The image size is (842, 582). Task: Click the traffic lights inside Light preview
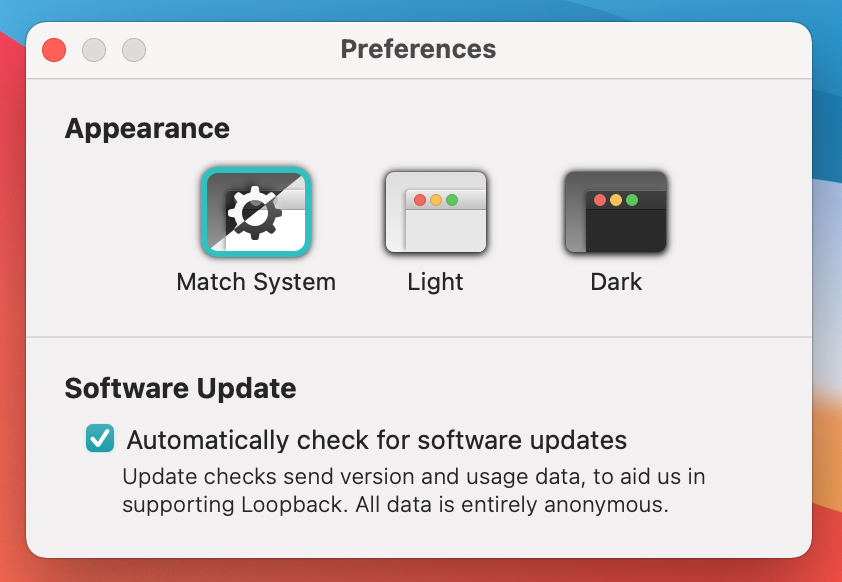436,200
